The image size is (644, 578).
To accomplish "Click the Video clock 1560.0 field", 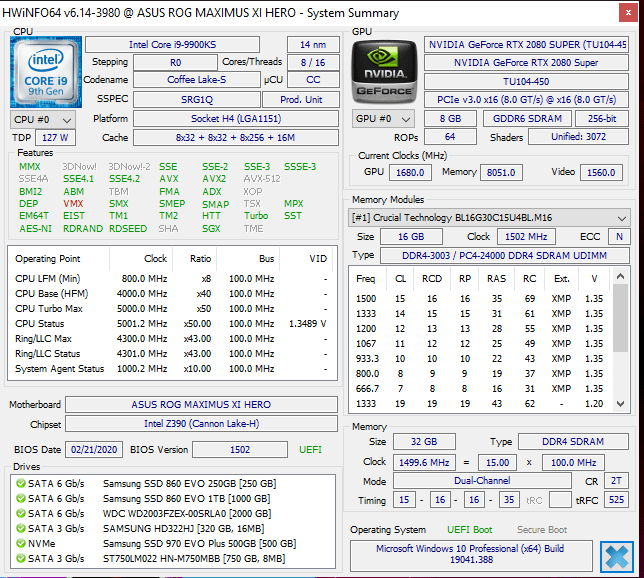I will click(x=601, y=172).
